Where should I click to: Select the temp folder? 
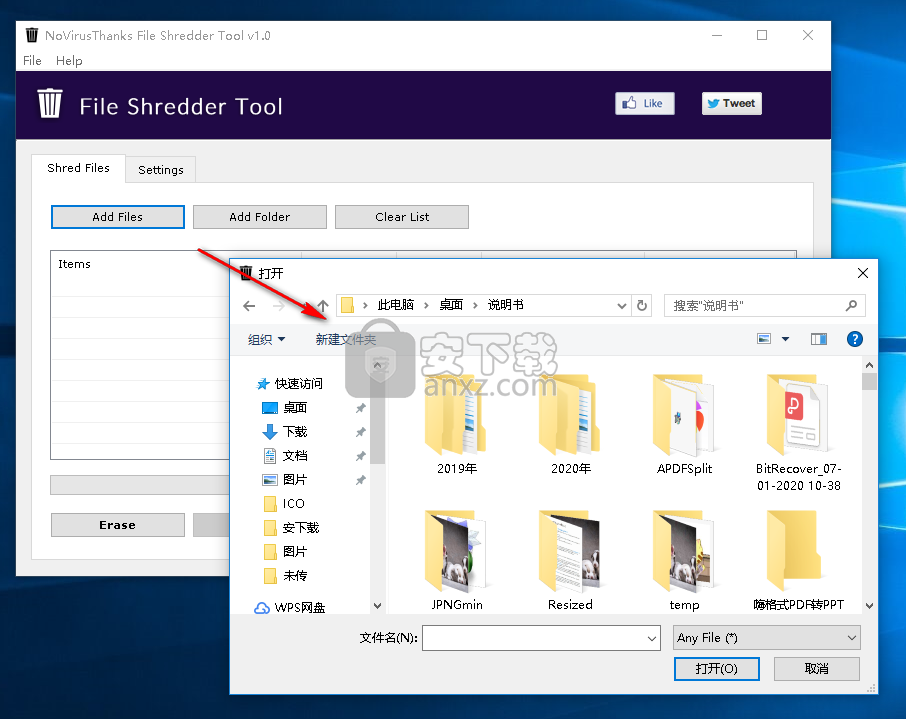[684, 561]
